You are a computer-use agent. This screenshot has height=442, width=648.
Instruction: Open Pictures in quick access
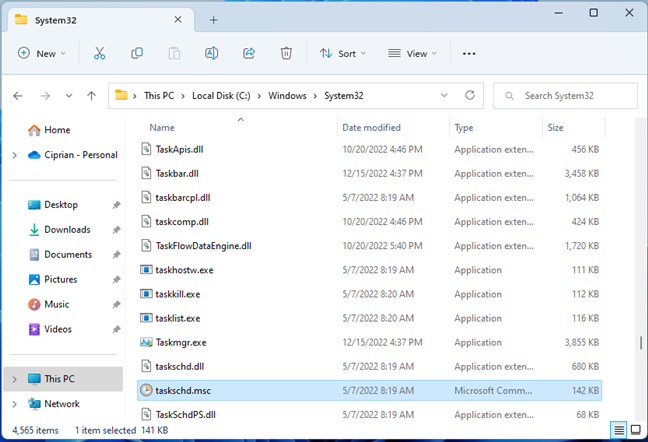coord(52,280)
